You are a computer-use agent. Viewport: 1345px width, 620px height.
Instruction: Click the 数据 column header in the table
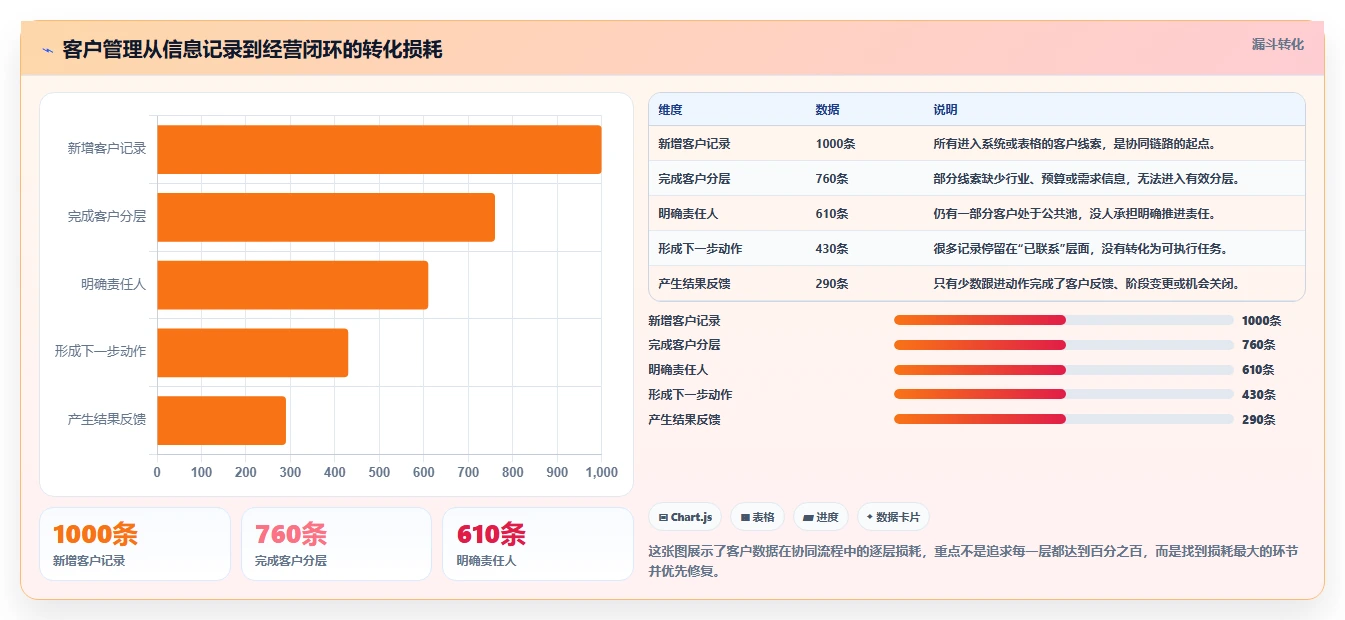[827, 110]
